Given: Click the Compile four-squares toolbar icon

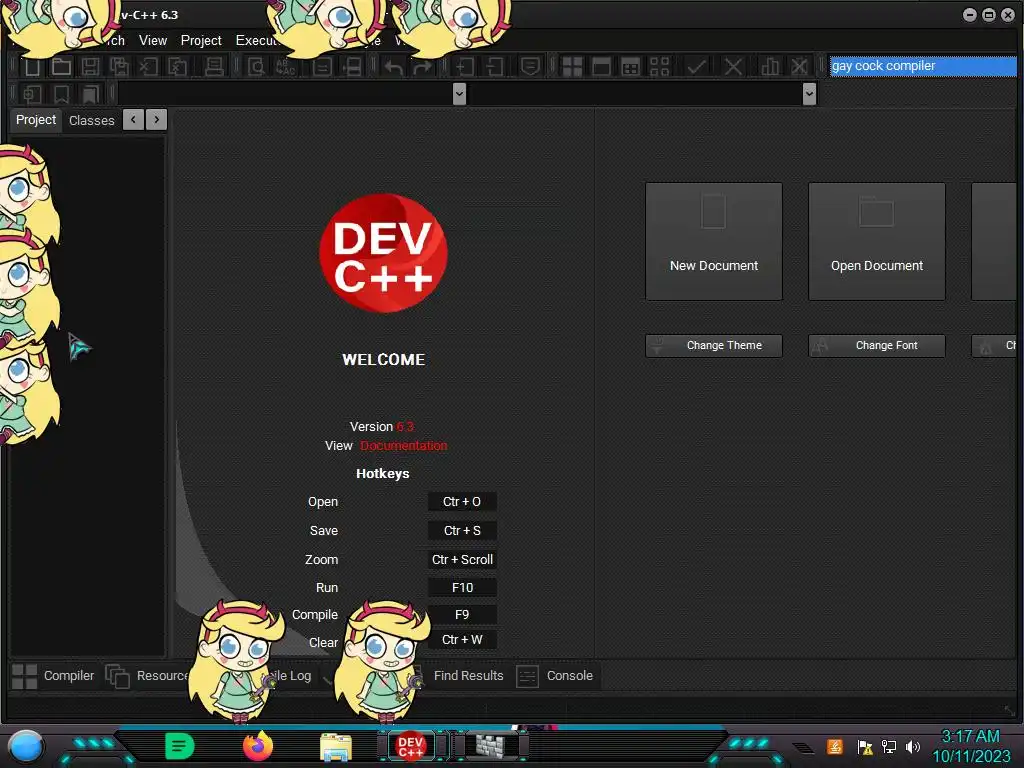Looking at the screenshot, I should point(572,67).
